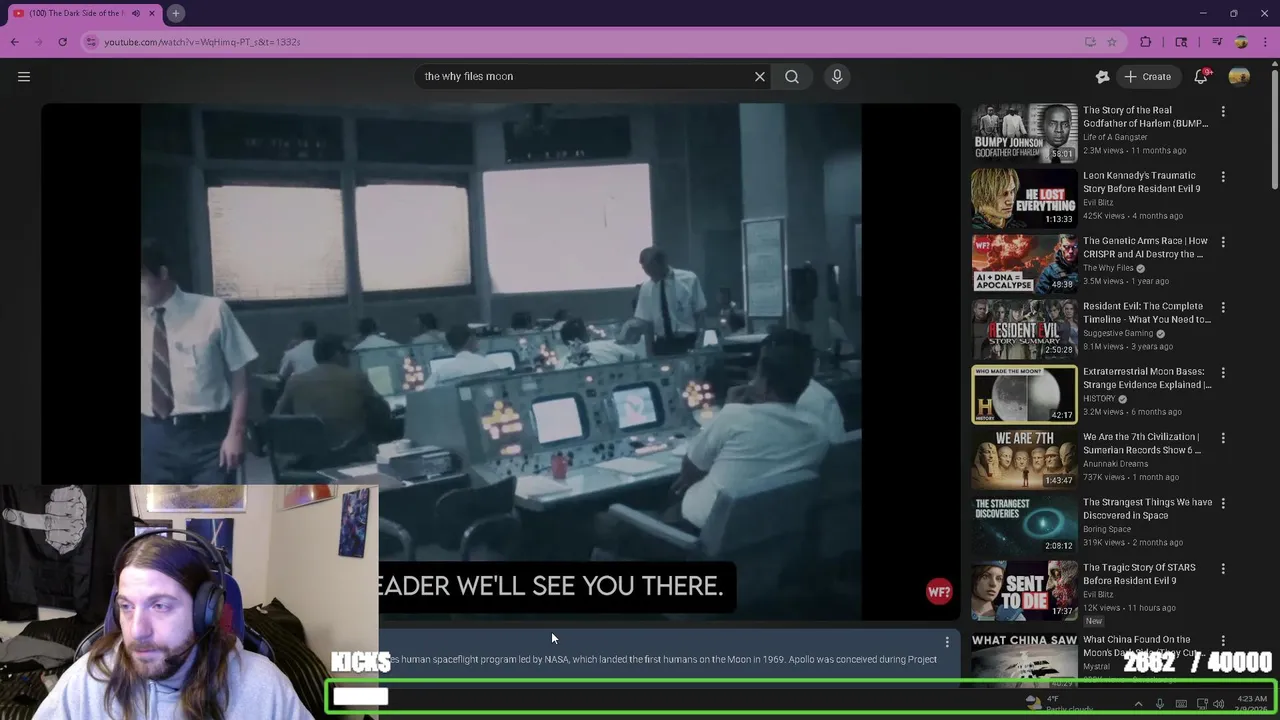Open the browser profile avatar
Viewport: 1280px width, 720px height.
(x=1241, y=42)
